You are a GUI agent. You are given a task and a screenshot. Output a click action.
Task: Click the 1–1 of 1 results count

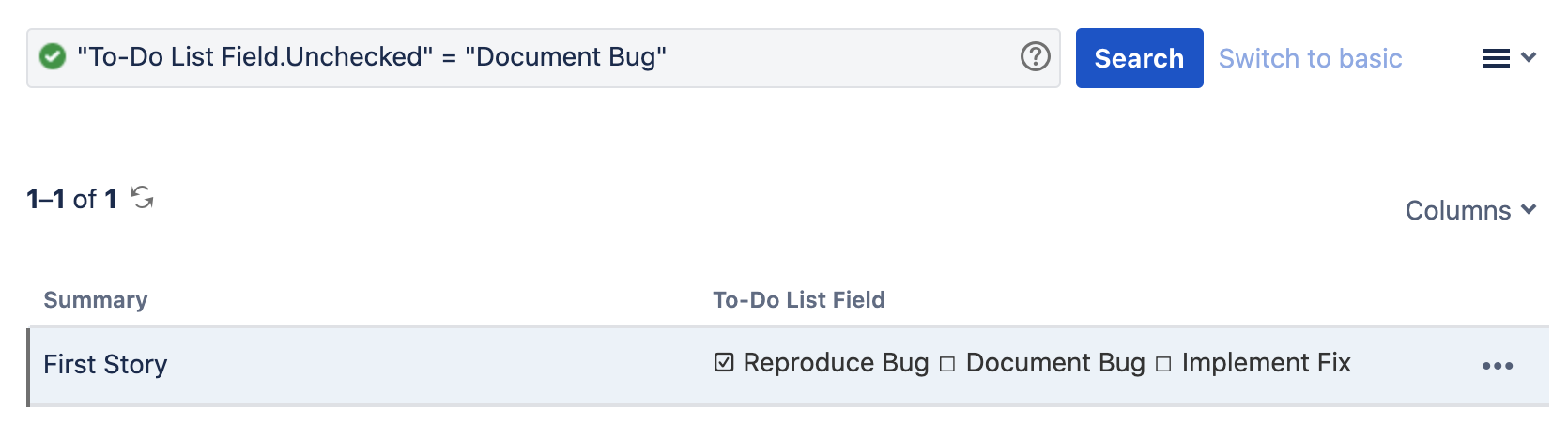pyautogui.click(x=71, y=199)
